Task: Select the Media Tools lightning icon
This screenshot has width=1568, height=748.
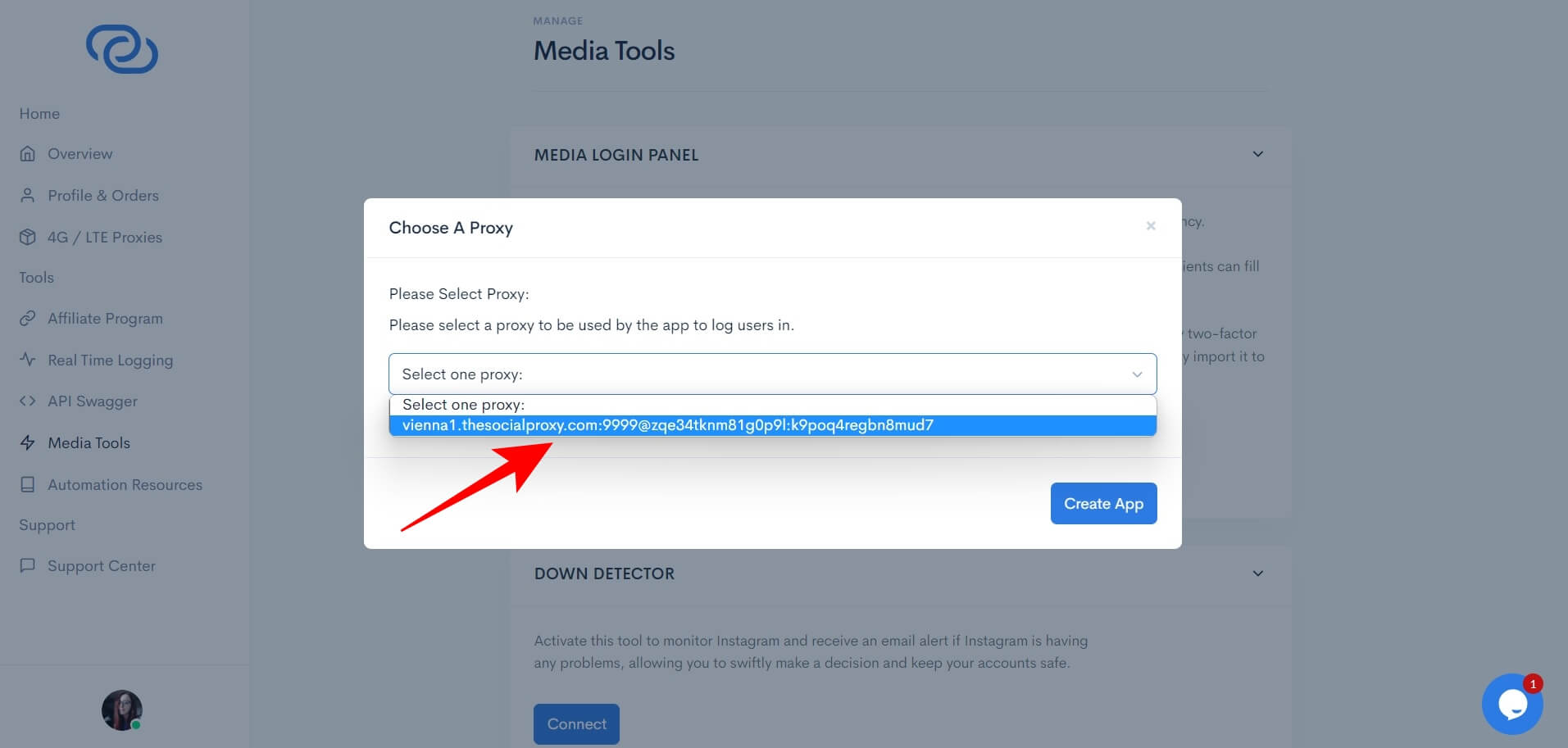Action: (27, 442)
